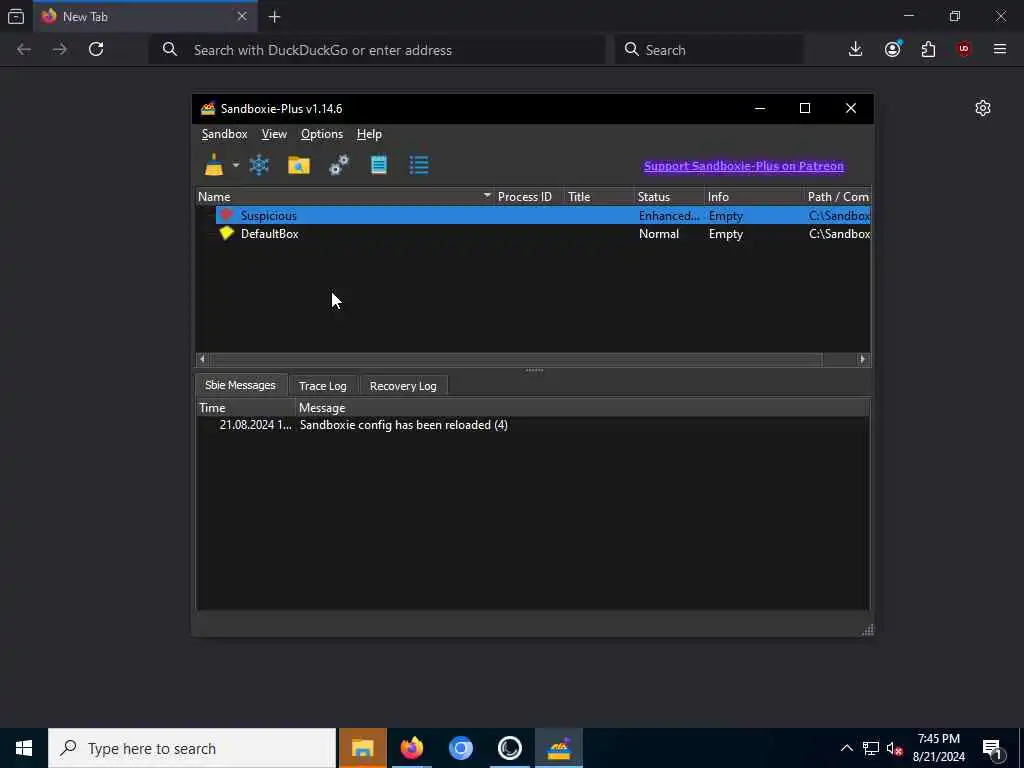The height and width of the screenshot is (768, 1024).
Task: Click the Sandboxie-Plus taskbar icon
Action: tap(559, 748)
